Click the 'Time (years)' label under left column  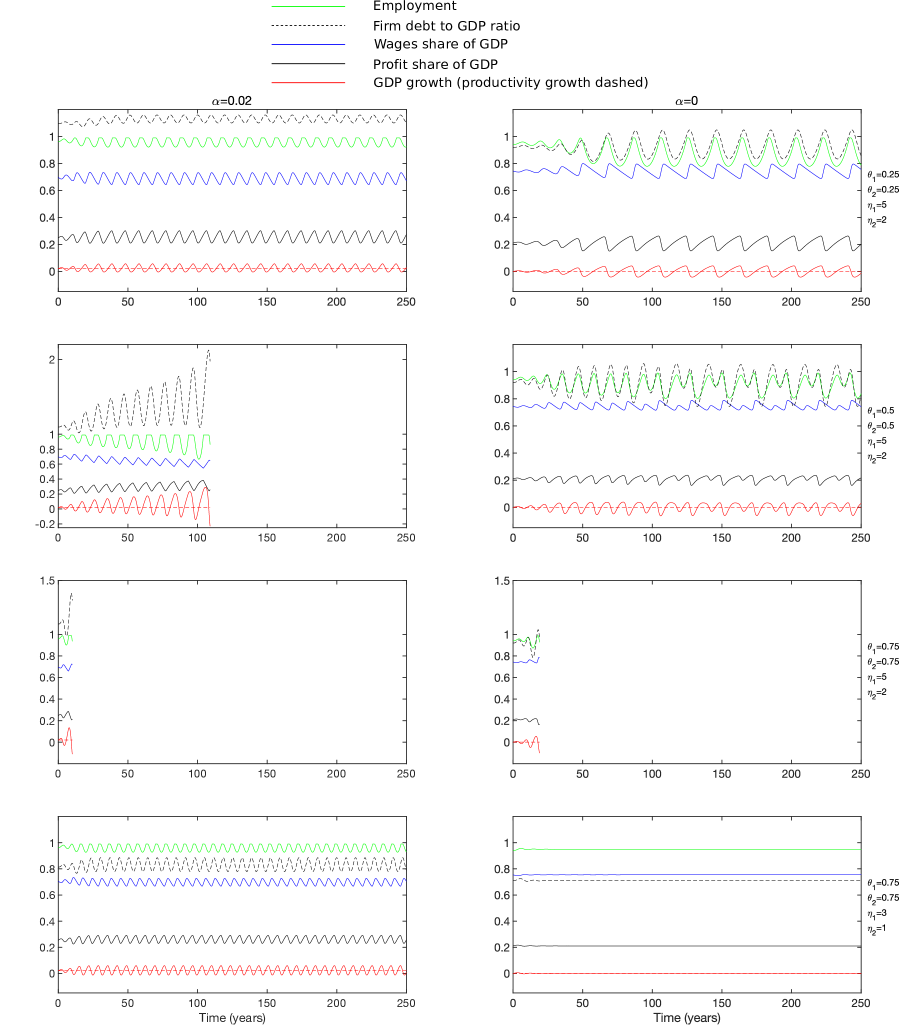click(232, 1018)
